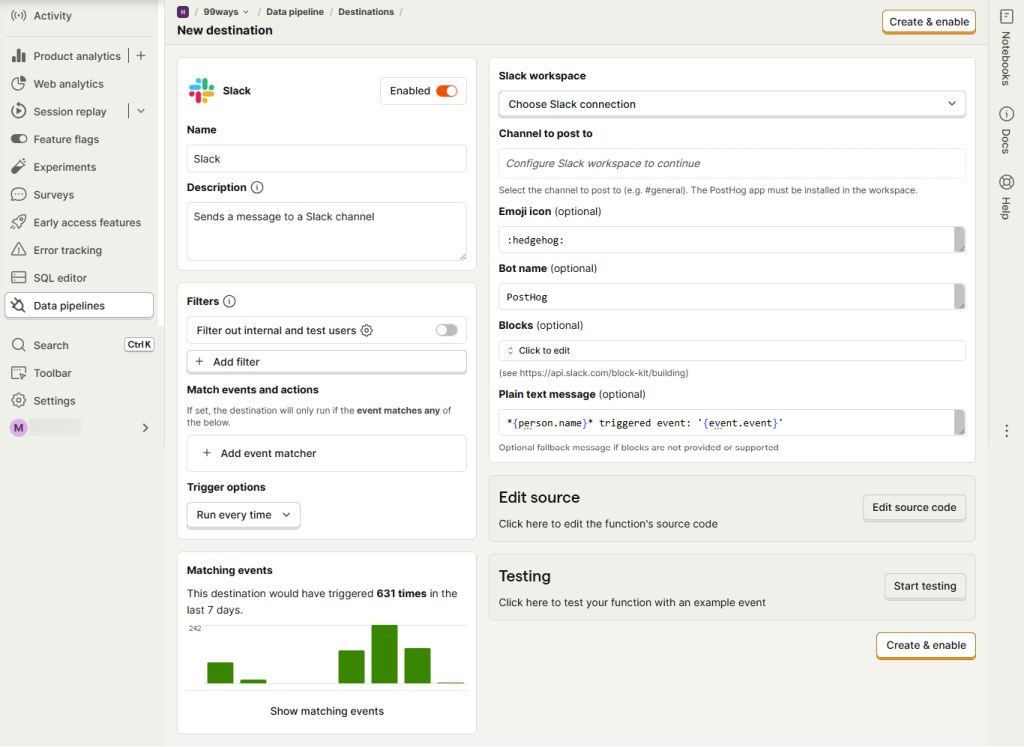Open the Docs side panel icon

1006,114
